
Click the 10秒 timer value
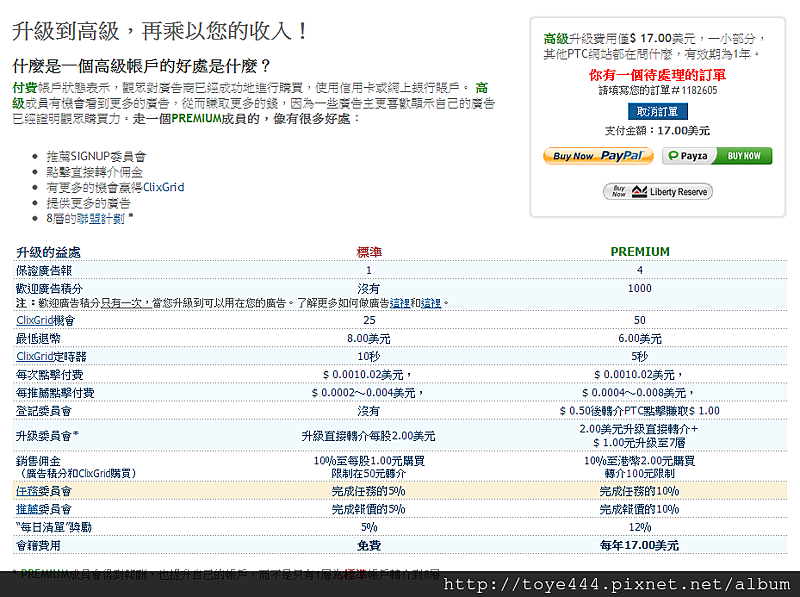tap(369, 357)
